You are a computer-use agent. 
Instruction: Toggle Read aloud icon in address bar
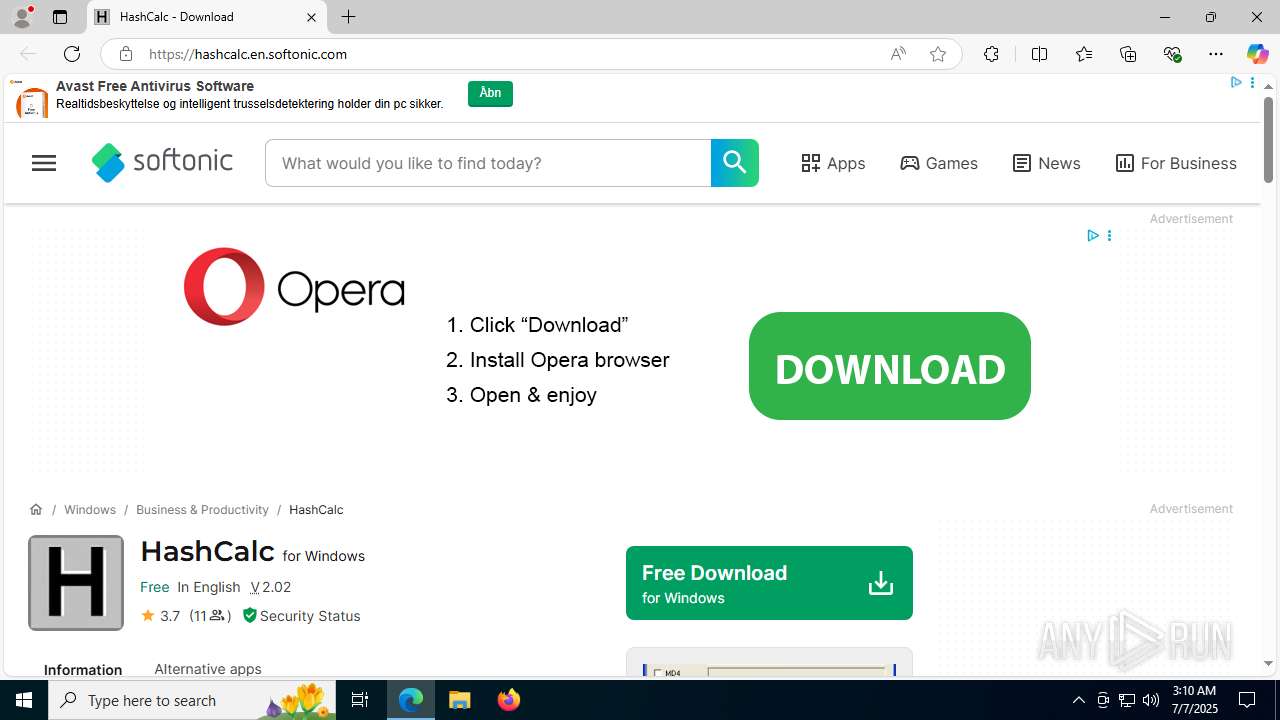pyautogui.click(x=898, y=54)
